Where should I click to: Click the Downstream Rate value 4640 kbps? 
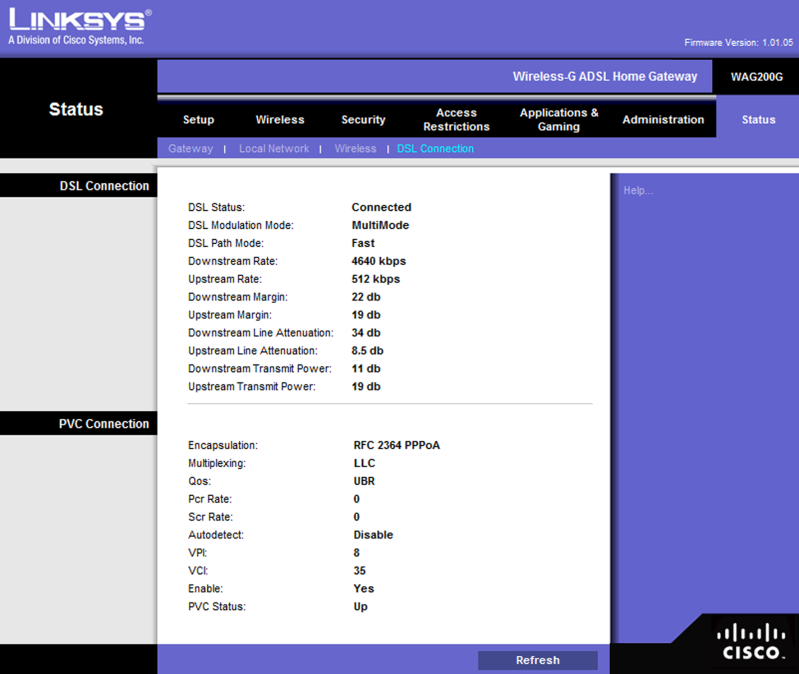pyautogui.click(x=379, y=261)
